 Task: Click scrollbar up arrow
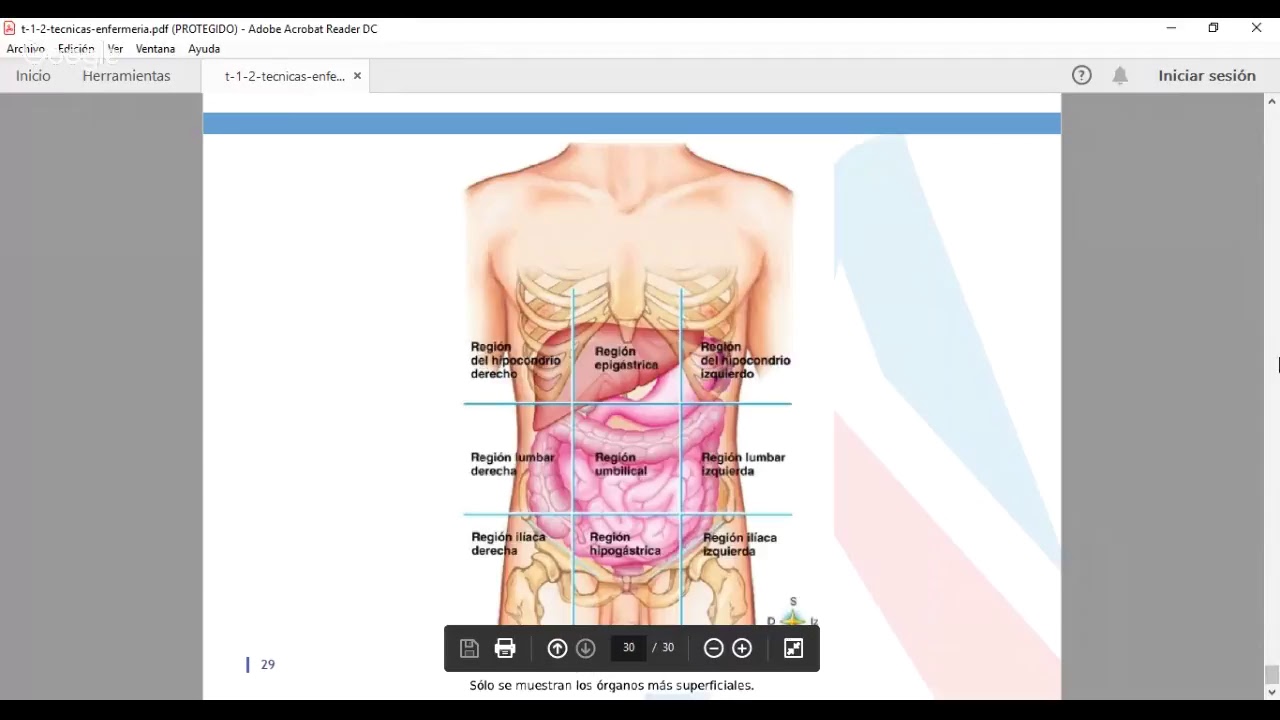(1272, 102)
